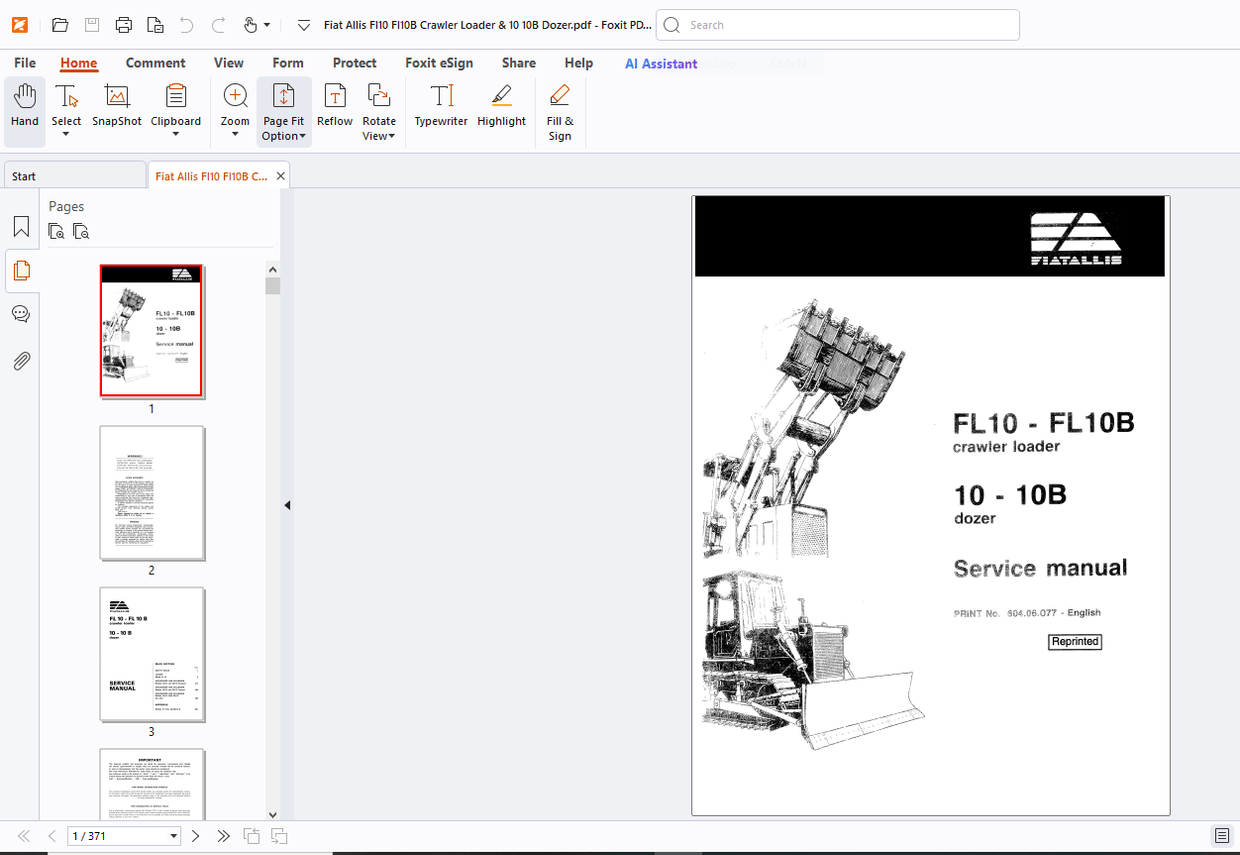This screenshot has height=855, width=1240.
Task: Toggle the Bookmarks sidebar panel
Action: 21,226
